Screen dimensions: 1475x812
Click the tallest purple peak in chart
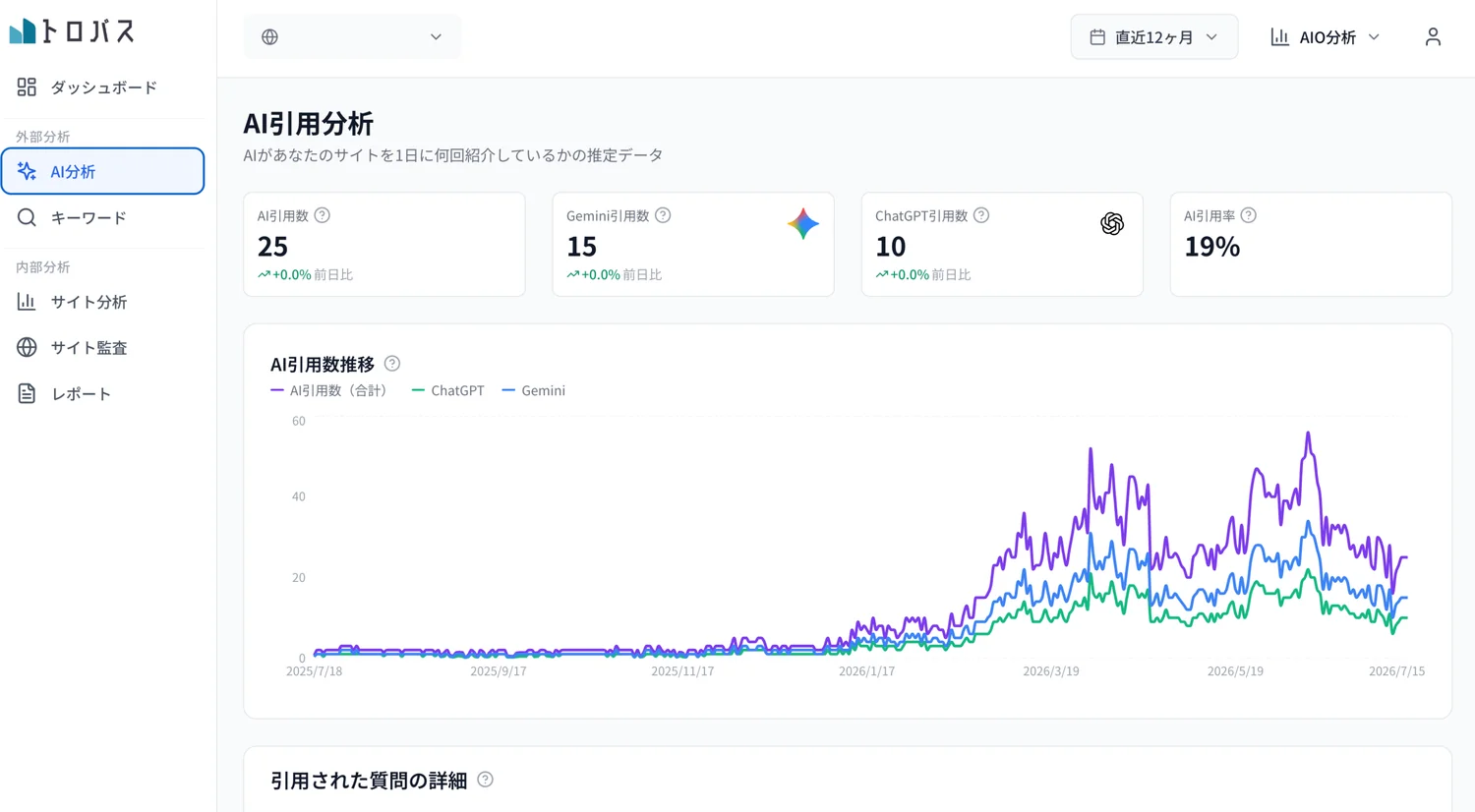pyautogui.click(x=1308, y=434)
